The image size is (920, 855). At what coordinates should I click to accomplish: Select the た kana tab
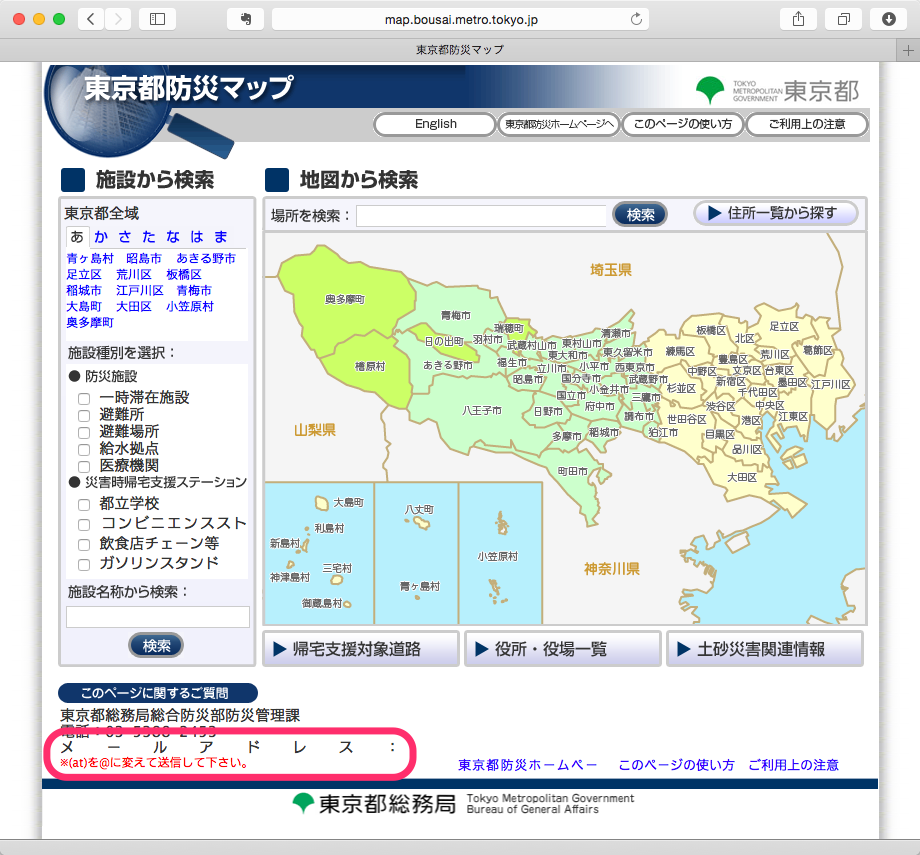tap(148, 236)
